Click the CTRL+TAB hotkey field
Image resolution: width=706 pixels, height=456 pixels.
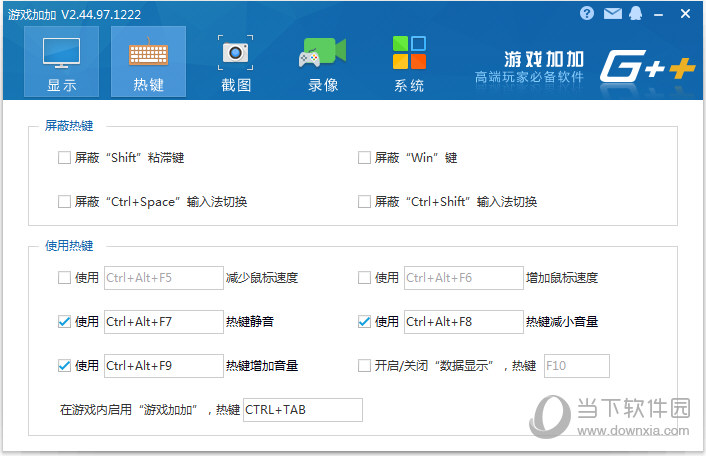pyautogui.click(x=303, y=410)
